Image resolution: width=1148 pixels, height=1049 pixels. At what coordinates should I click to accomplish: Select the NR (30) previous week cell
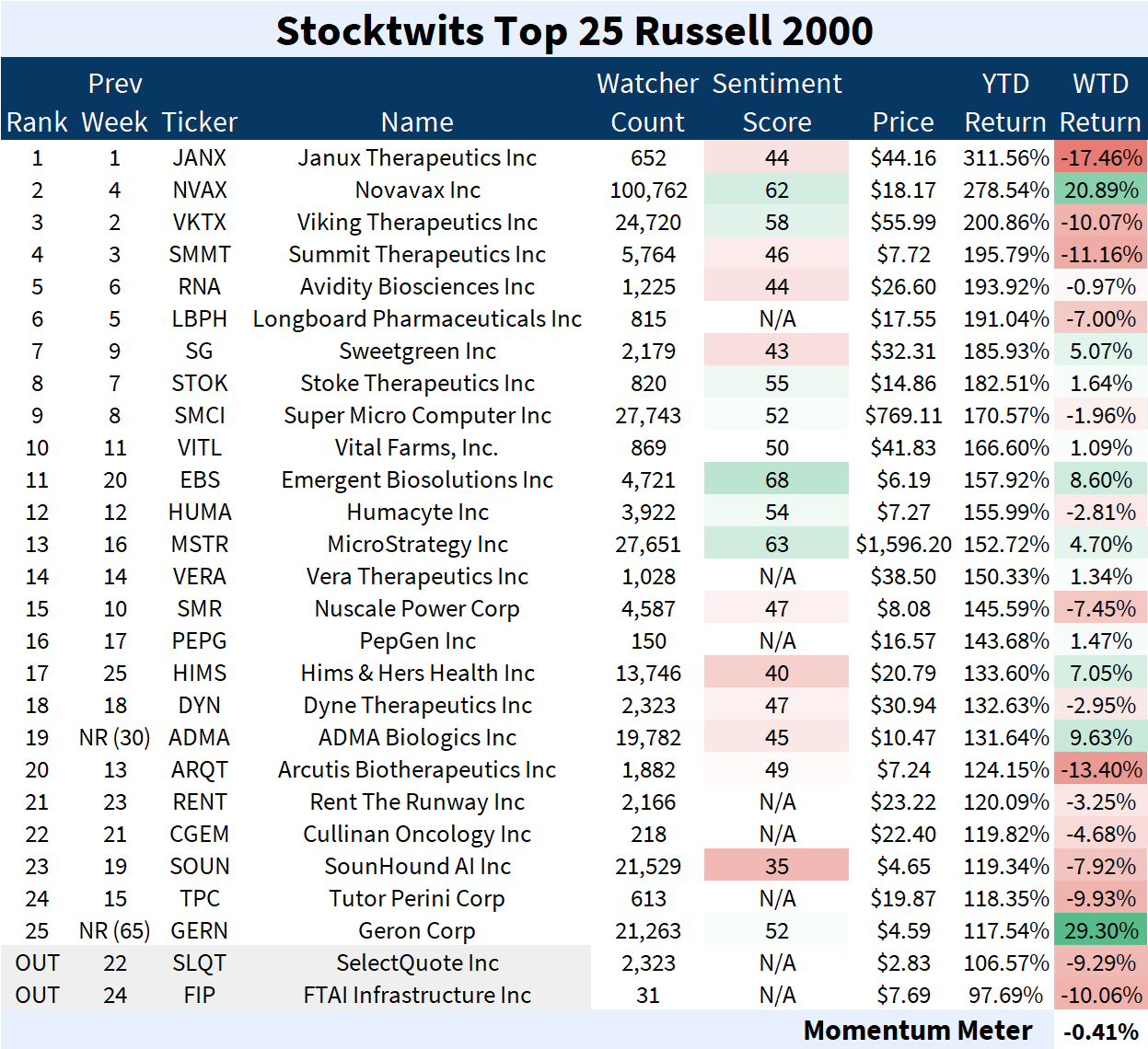pyautogui.click(x=115, y=738)
